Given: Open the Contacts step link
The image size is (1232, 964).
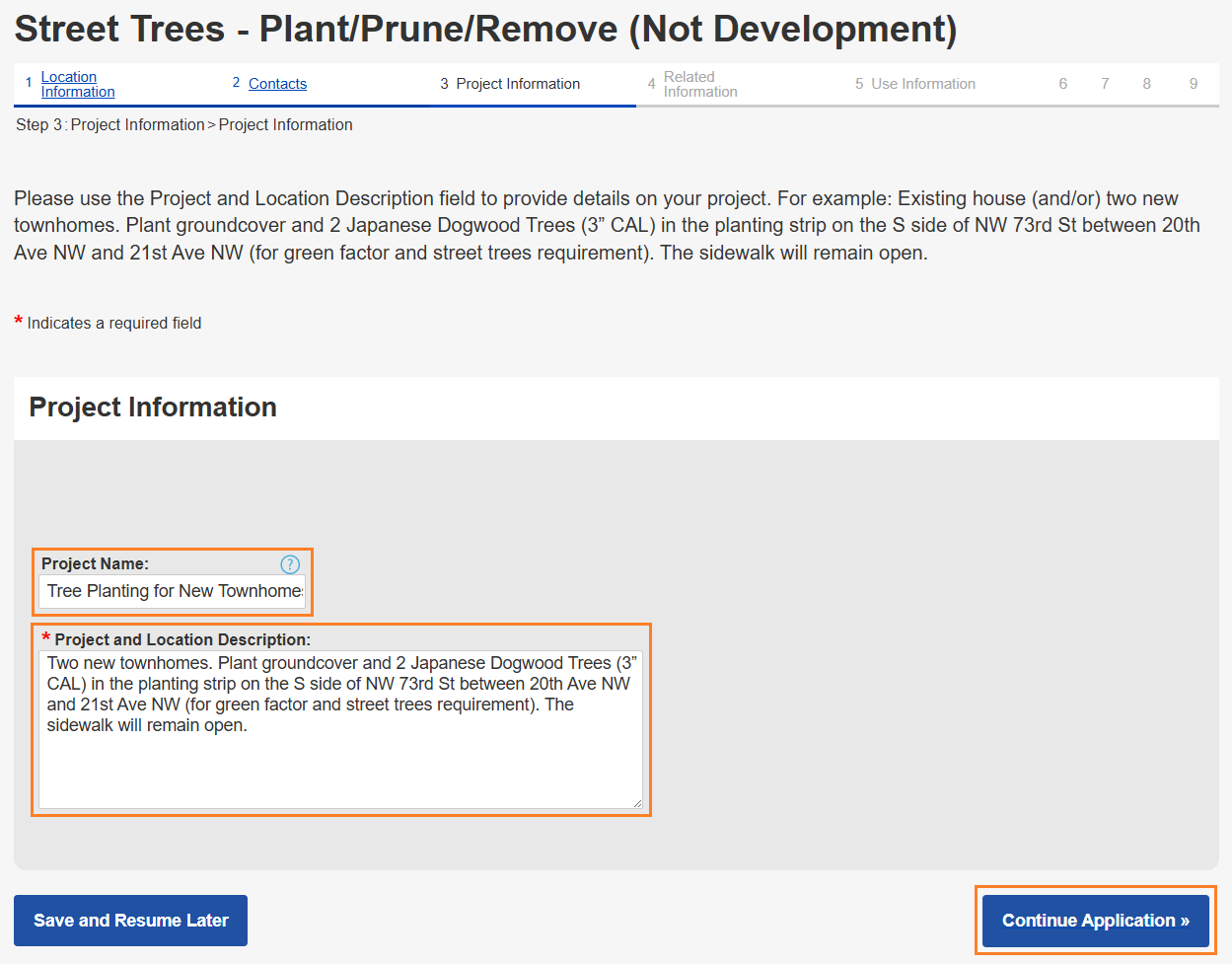Looking at the screenshot, I should (x=277, y=84).
